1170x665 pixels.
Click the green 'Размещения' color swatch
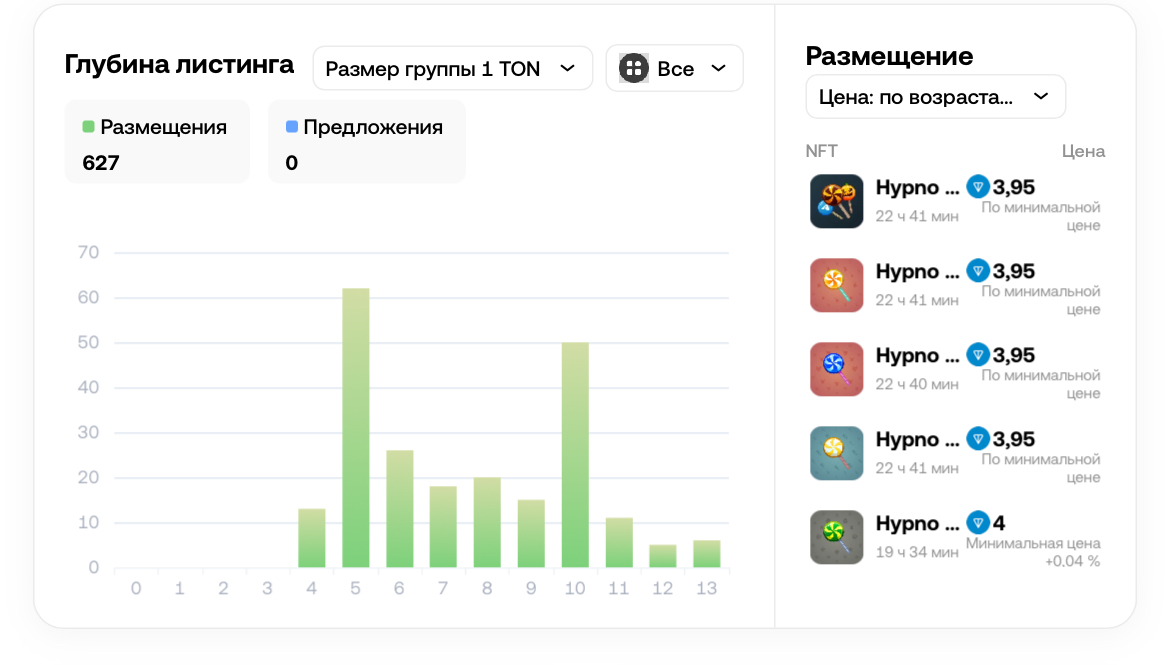[x=88, y=127]
